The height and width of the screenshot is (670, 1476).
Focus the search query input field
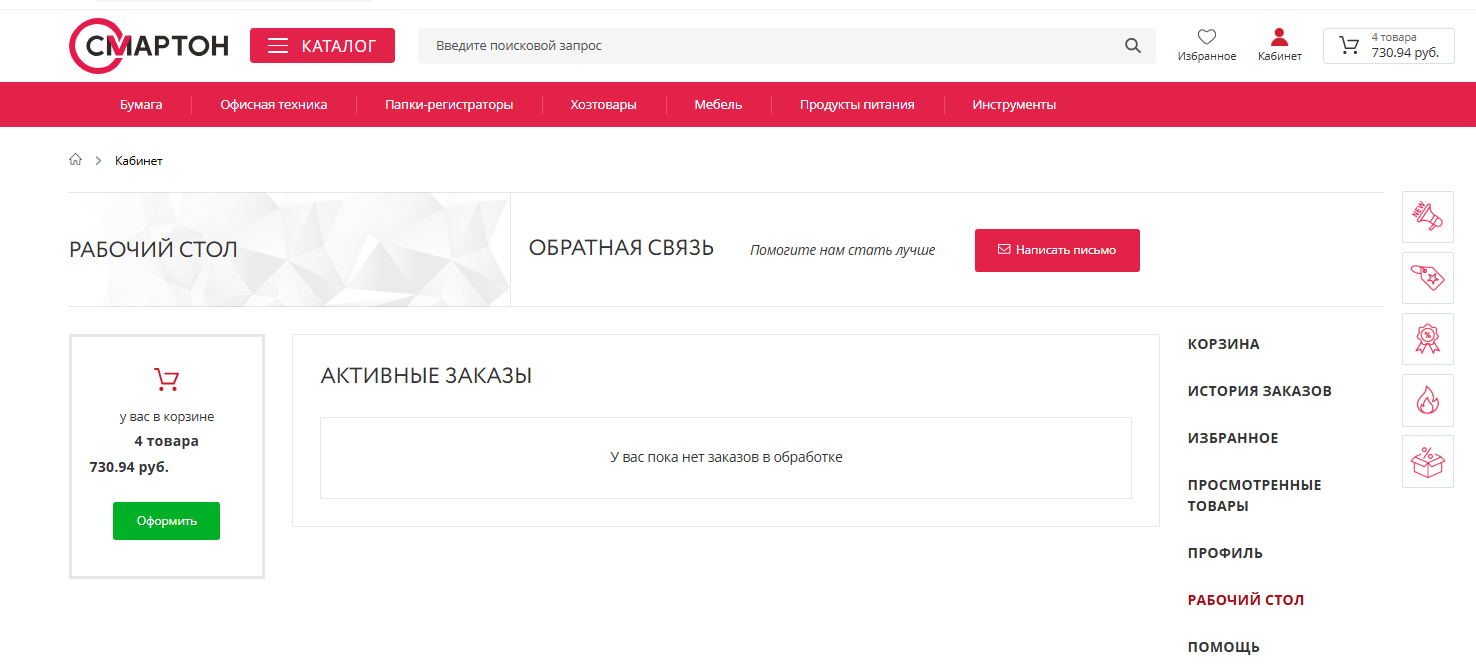click(x=770, y=46)
